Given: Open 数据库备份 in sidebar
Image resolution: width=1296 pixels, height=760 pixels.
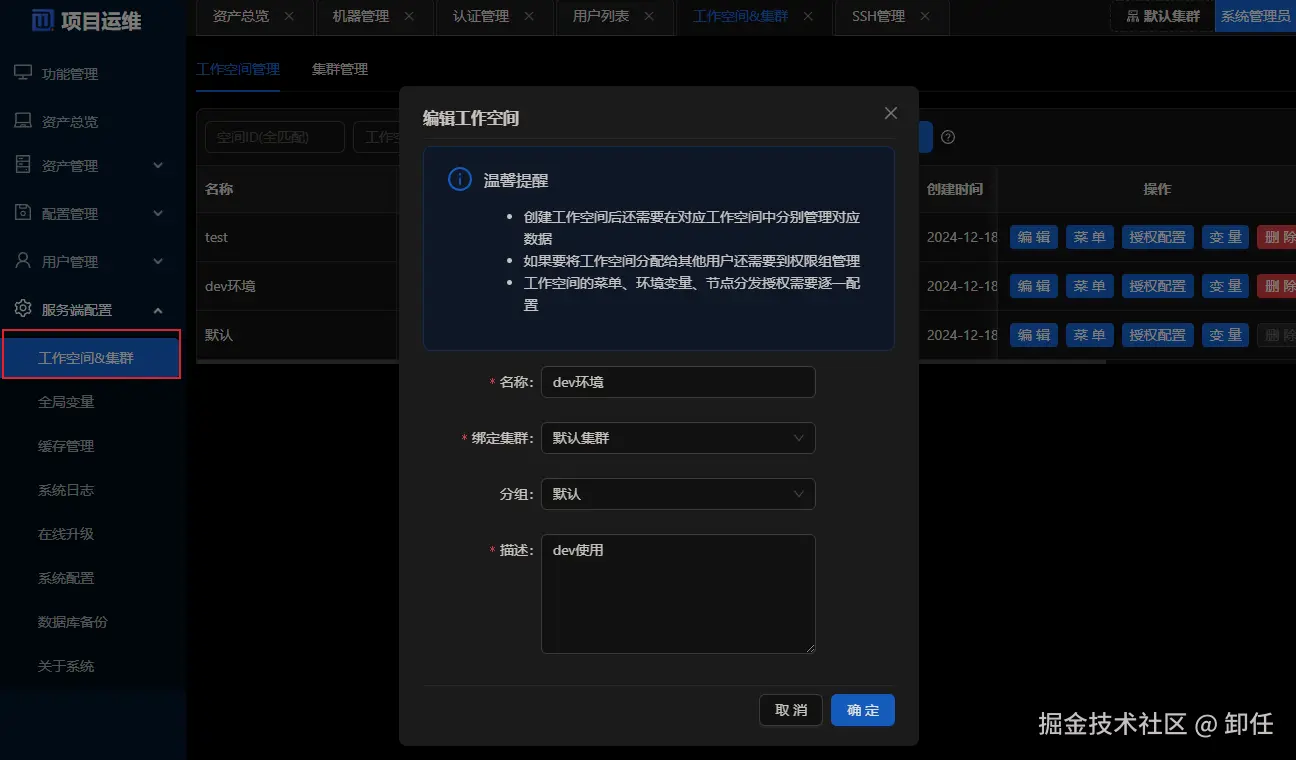Looking at the screenshot, I should [x=73, y=622].
